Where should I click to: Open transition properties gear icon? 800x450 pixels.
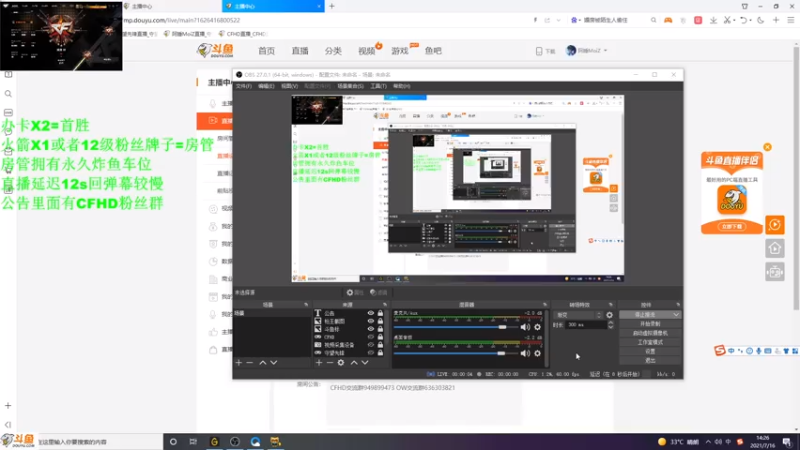pos(609,315)
